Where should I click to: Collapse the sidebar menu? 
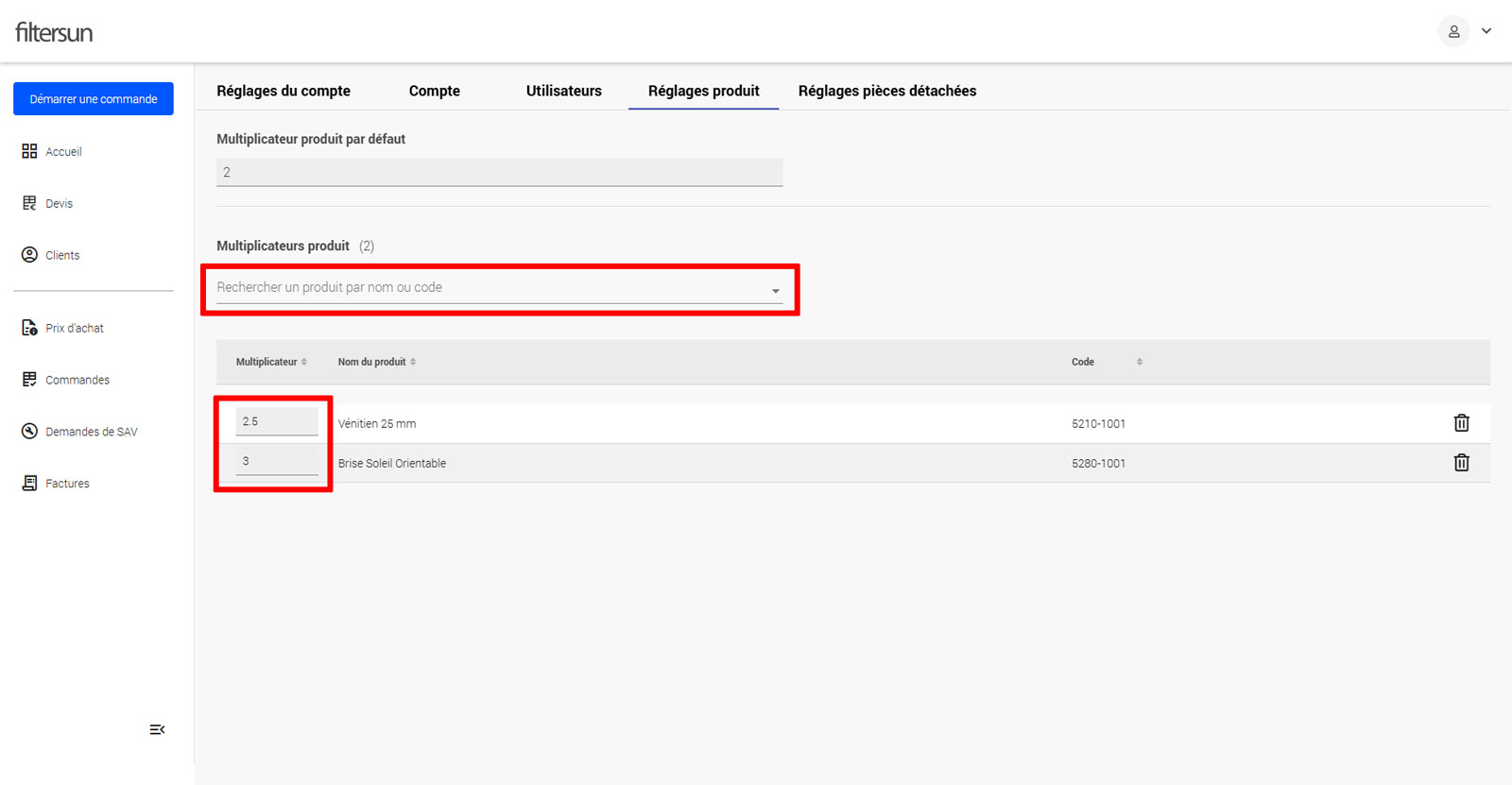tap(157, 729)
